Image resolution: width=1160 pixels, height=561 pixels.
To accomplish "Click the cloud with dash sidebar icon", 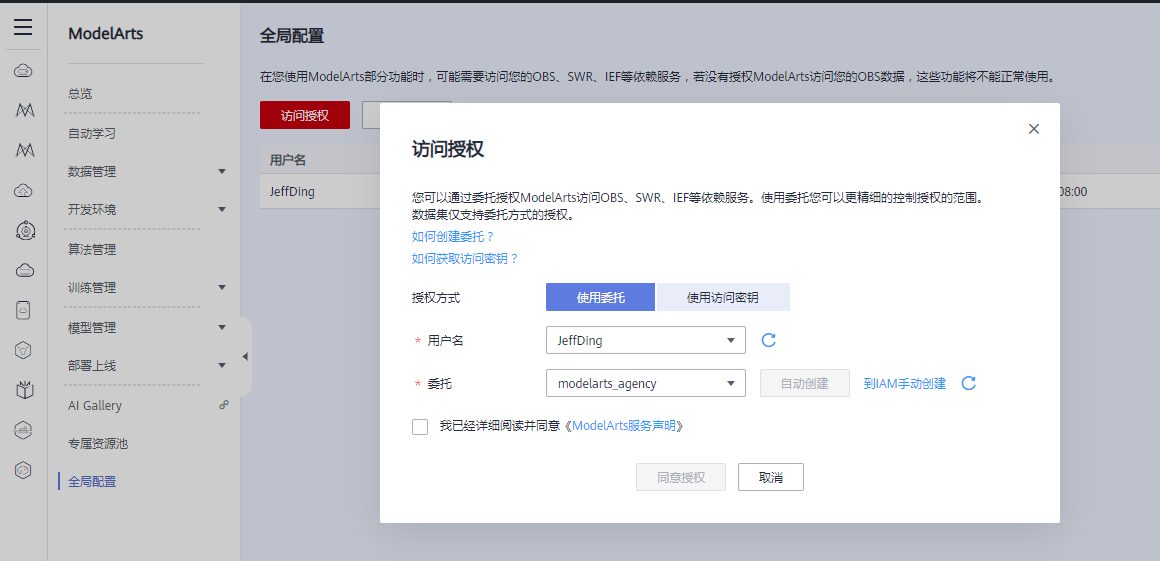I will coord(23,271).
